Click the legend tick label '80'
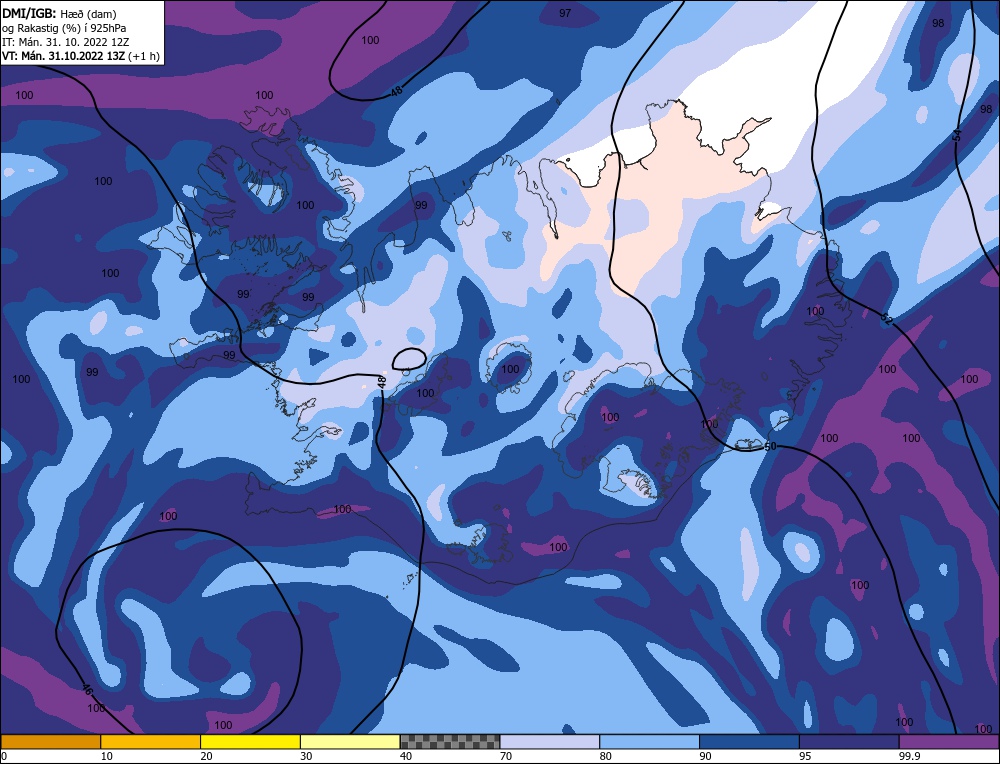 (606, 756)
